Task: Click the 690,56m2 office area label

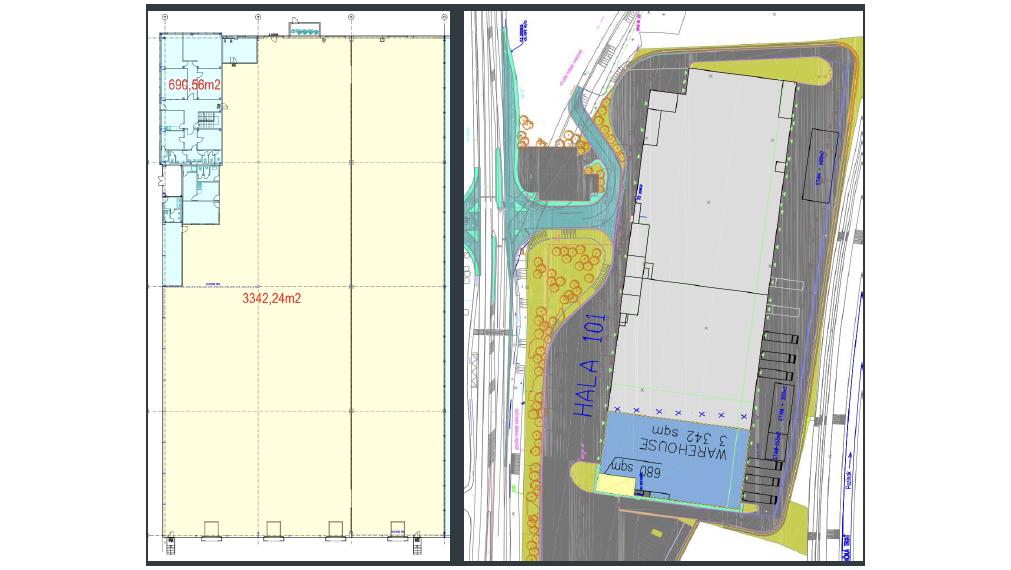Action: 195,84
